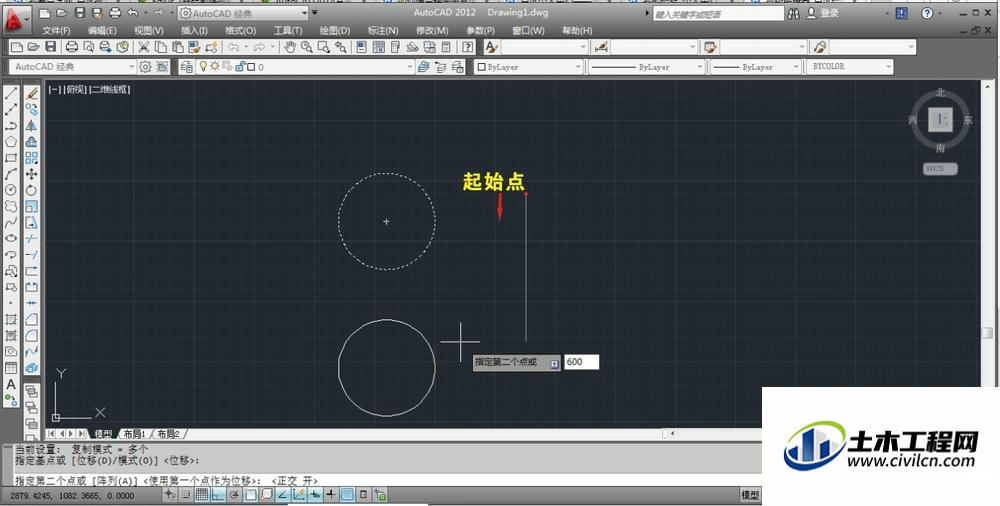Select the Rotate tool

(32, 190)
